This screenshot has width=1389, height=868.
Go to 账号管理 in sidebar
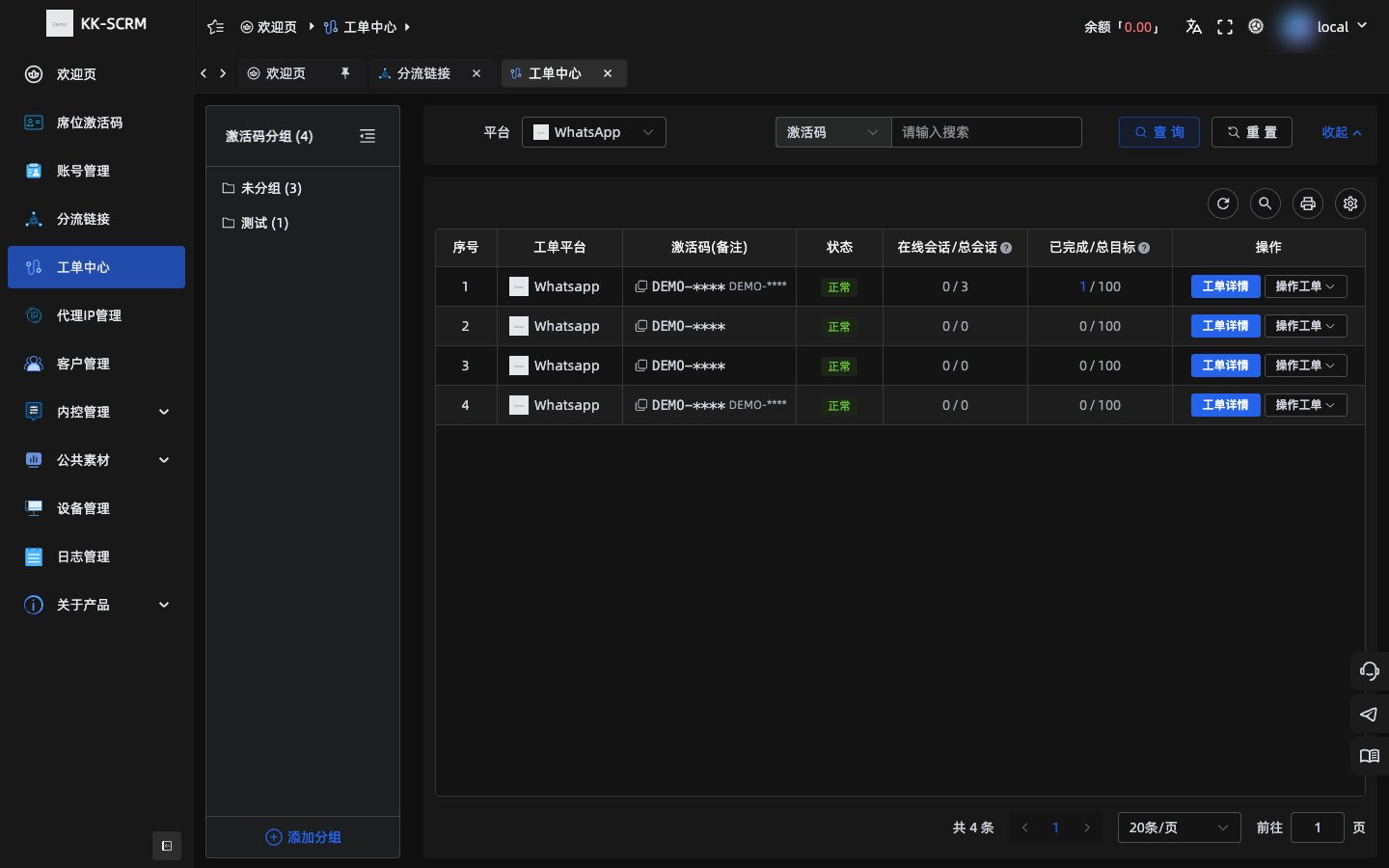pyautogui.click(x=96, y=171)
